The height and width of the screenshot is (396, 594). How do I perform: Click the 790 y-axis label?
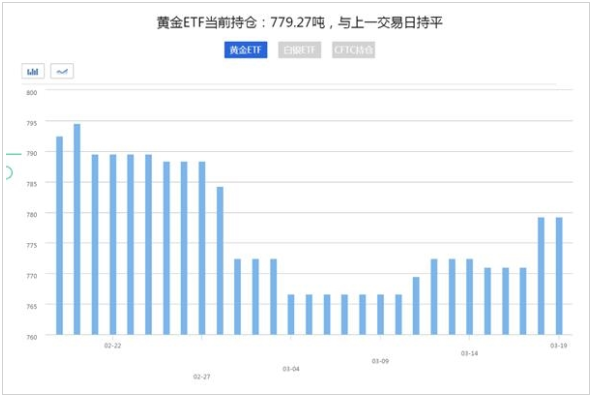(x=32, y=153)
